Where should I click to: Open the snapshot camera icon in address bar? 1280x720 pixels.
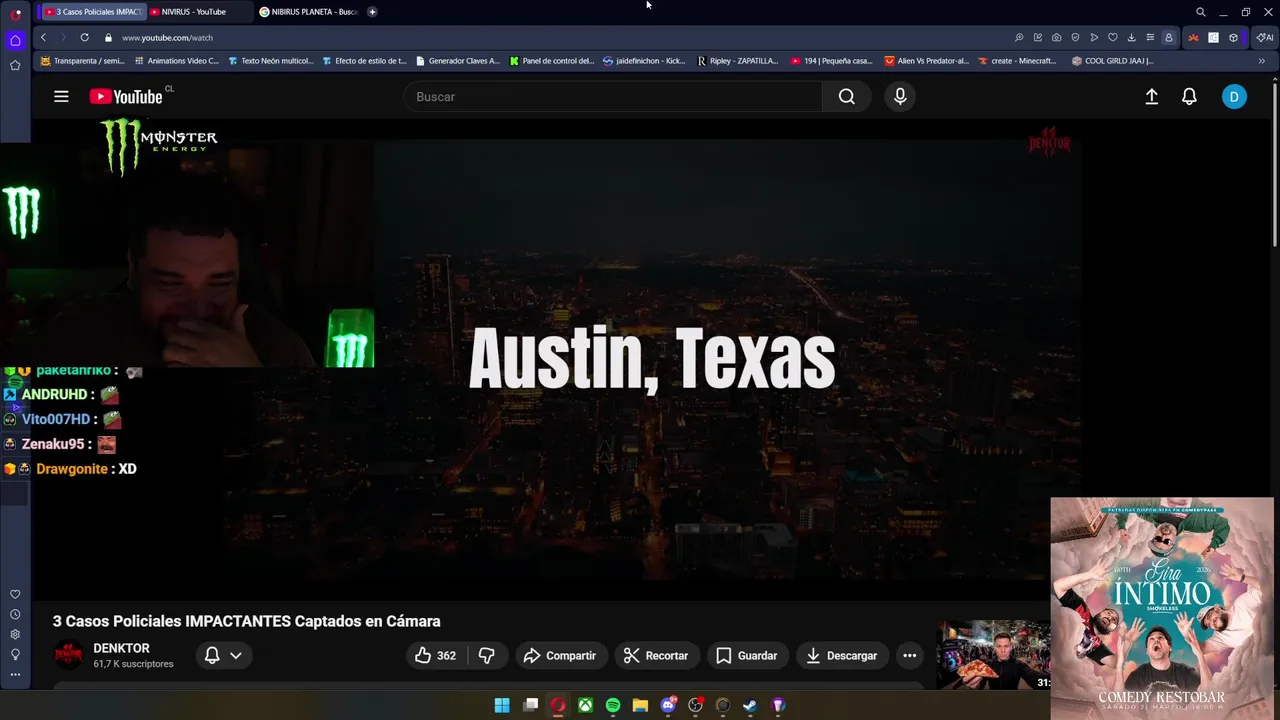pyautogui.click(x=1056, y=38)
